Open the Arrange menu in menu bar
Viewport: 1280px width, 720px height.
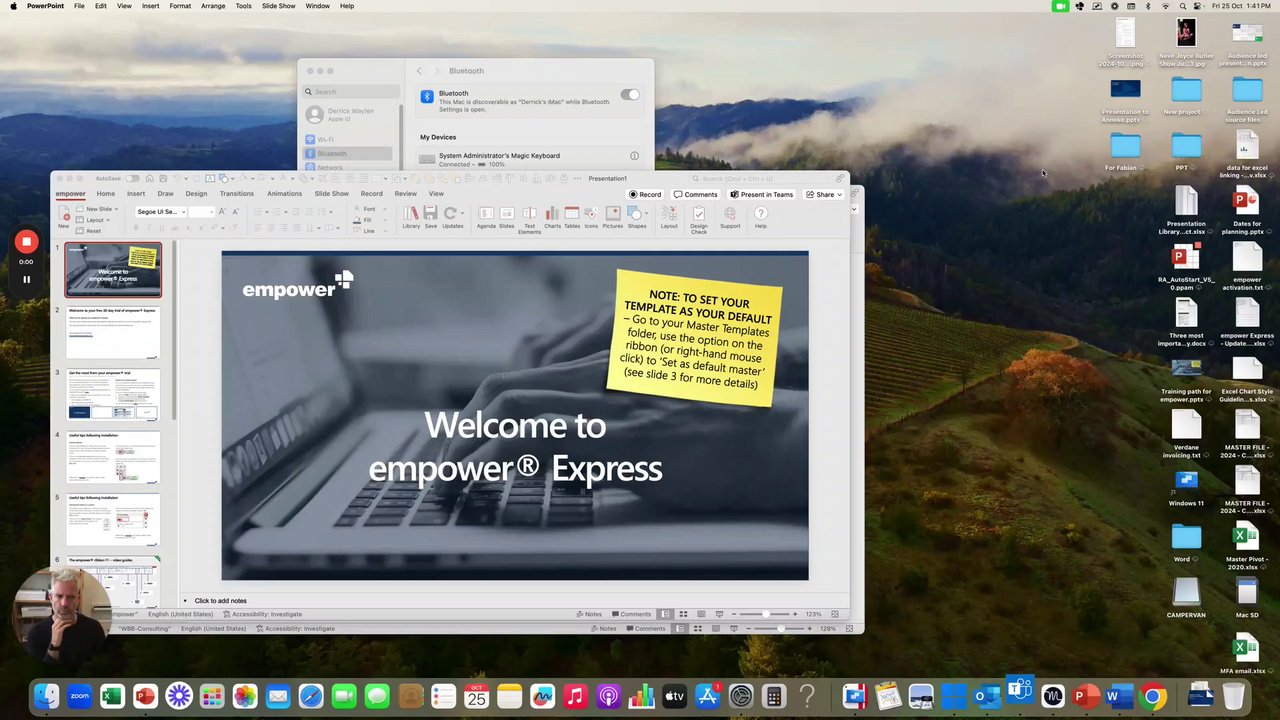coord(213,6)
